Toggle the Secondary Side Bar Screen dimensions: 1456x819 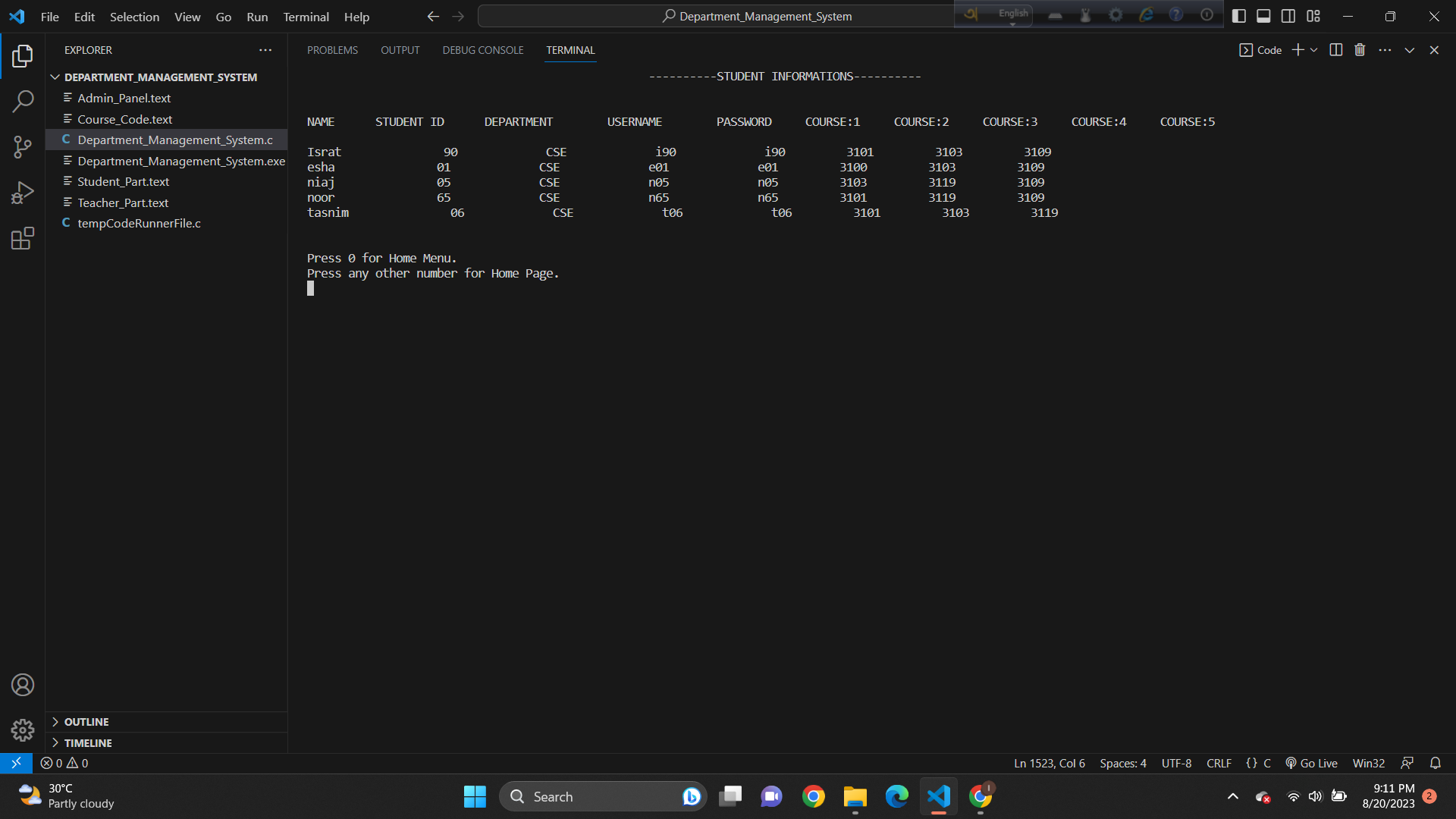point(1288,15)
